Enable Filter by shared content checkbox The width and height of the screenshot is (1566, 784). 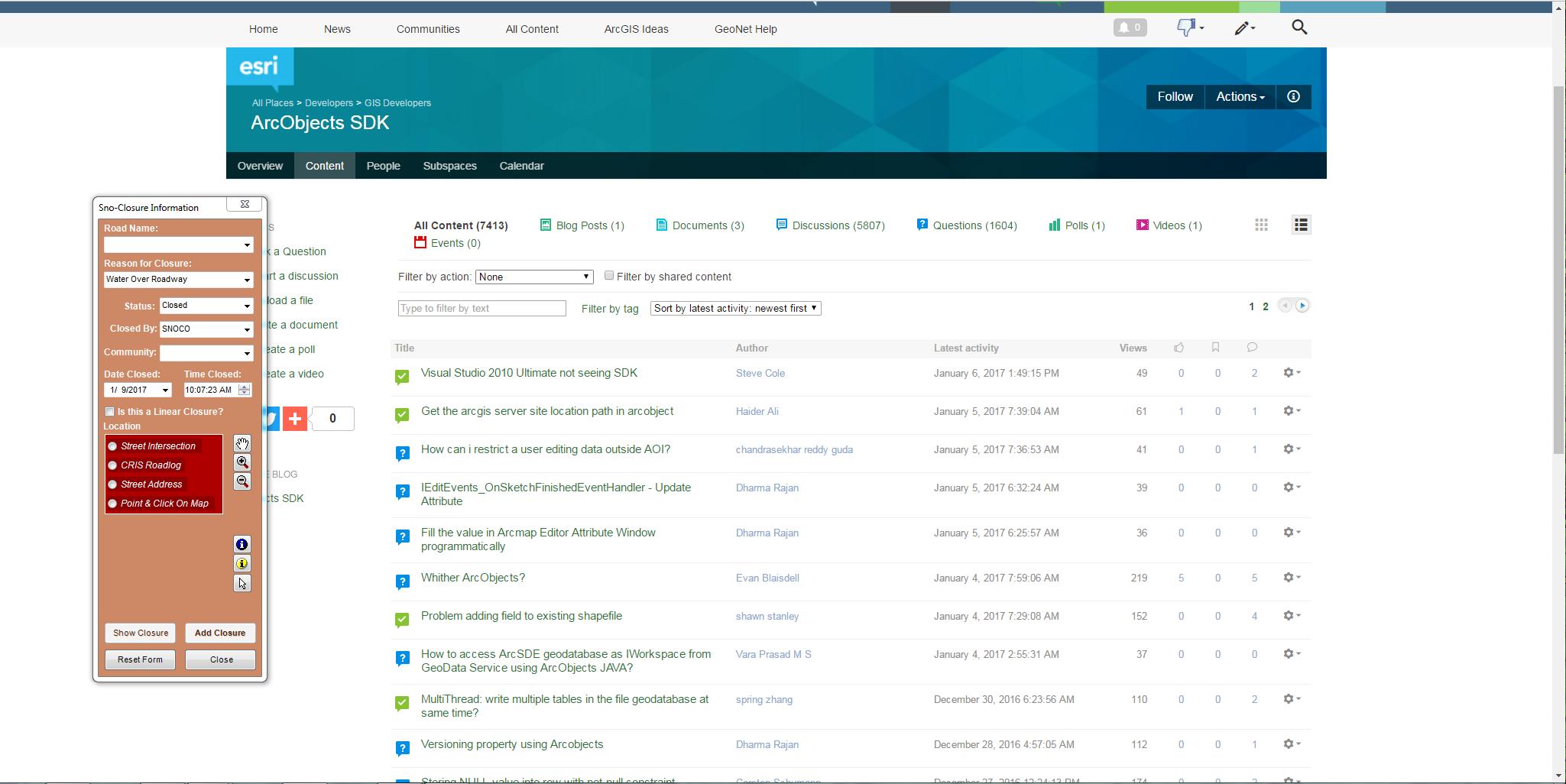(609, 276)
